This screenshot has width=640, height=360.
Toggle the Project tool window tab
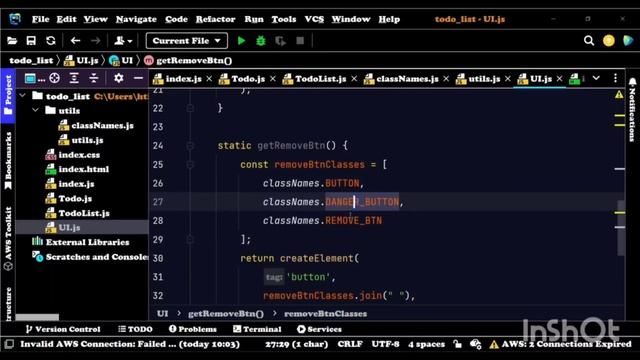(x=8, y=95)
